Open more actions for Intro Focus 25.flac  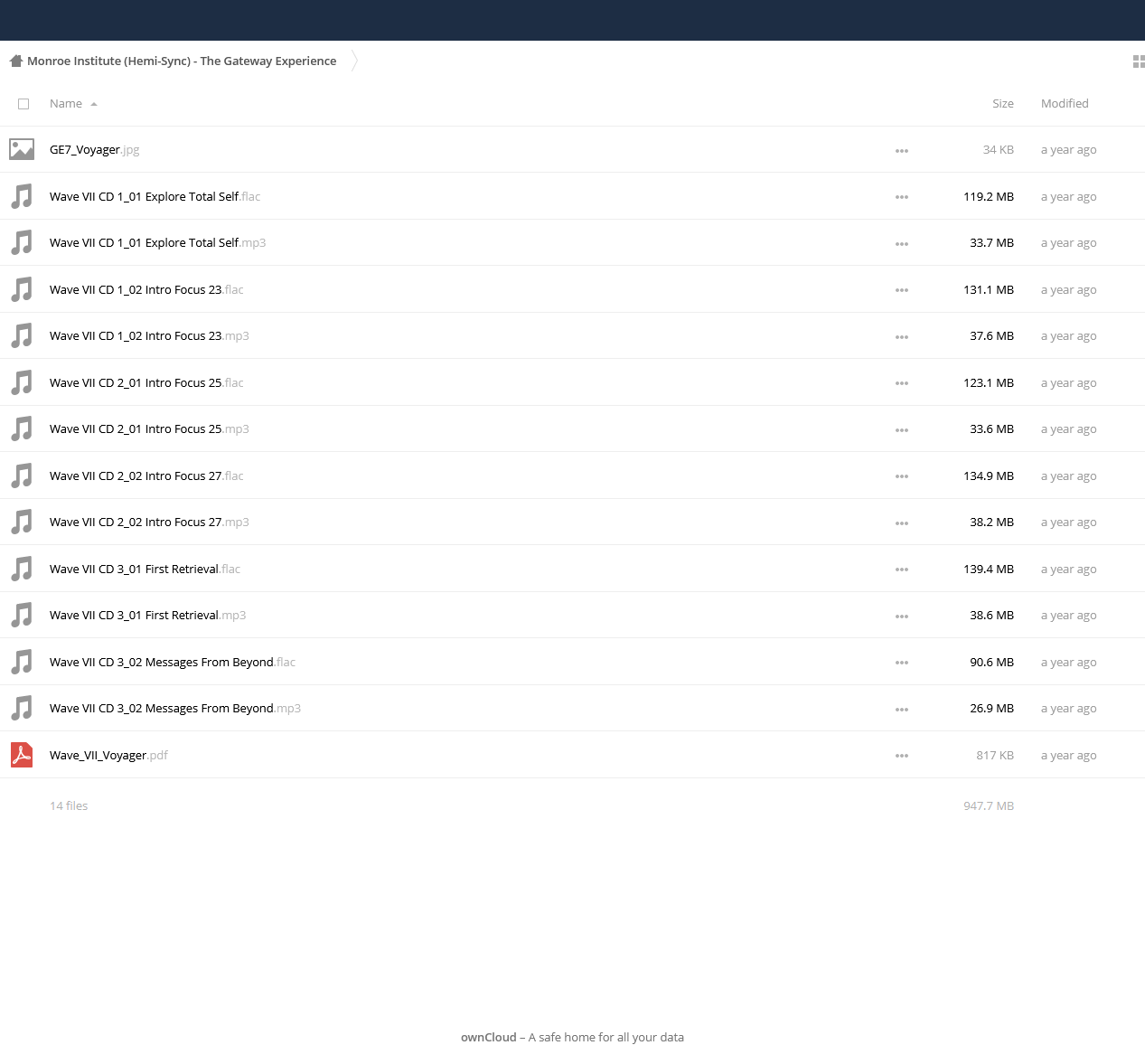pos(902,383)
